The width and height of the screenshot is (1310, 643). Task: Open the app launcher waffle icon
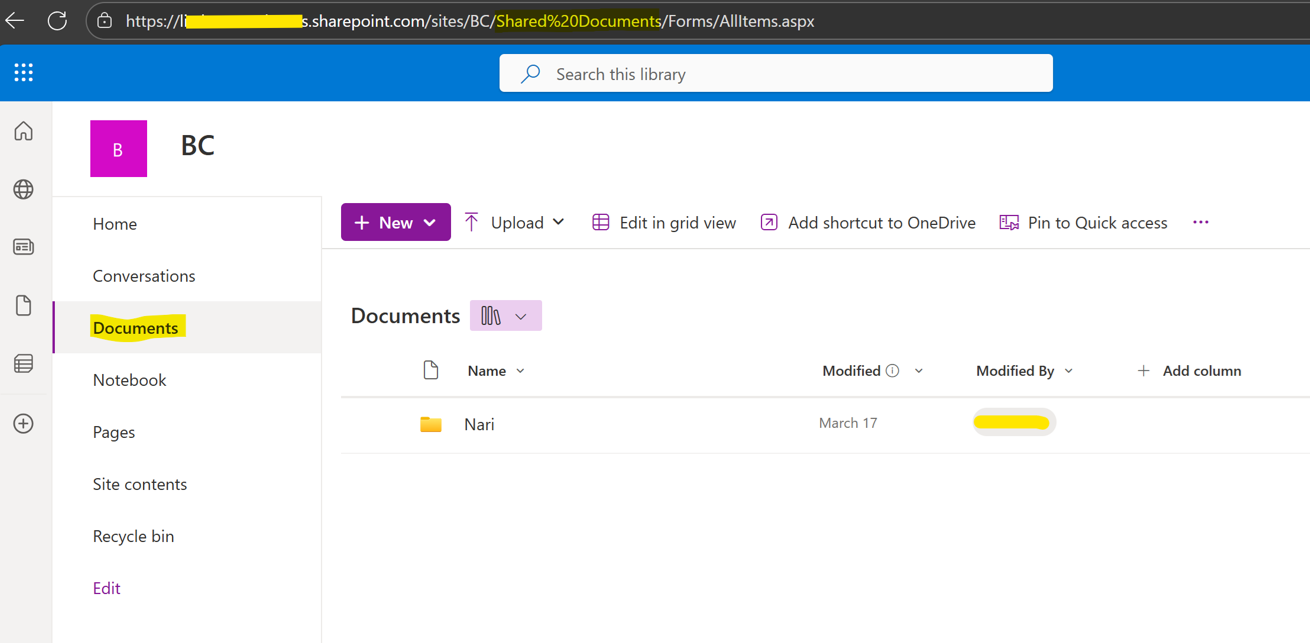point(24,73)
